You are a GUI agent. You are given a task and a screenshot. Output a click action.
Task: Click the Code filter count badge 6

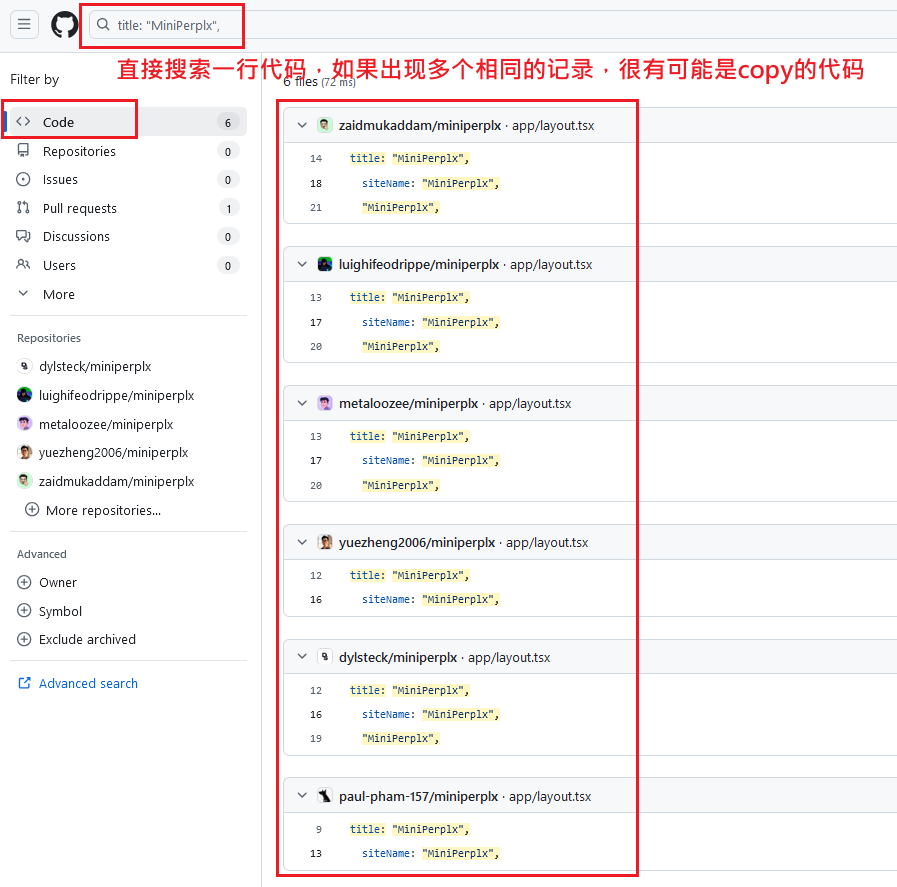pos(228,122)
